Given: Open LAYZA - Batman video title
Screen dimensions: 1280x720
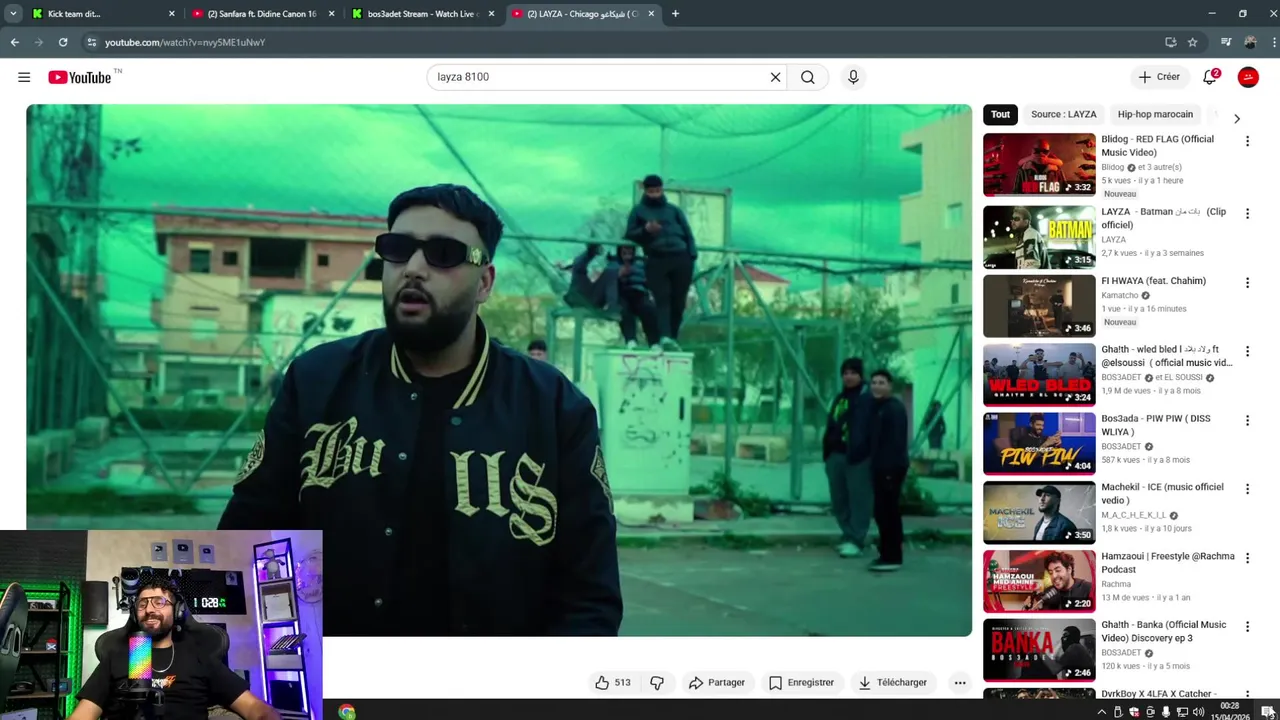Looking at the screenshot, I should [x=1163, y=218].
